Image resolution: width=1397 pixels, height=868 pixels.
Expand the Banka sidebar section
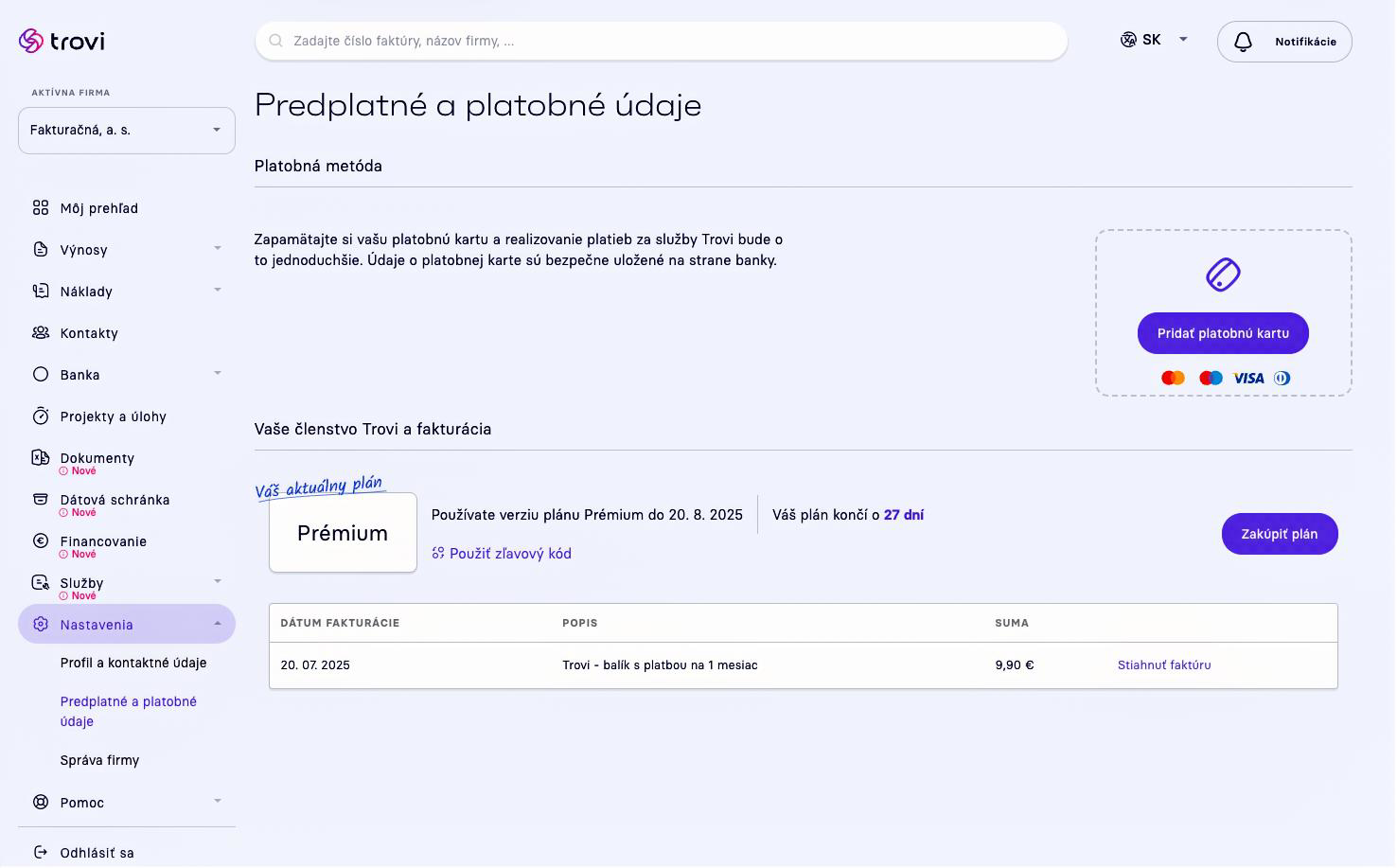coord(218,374)
